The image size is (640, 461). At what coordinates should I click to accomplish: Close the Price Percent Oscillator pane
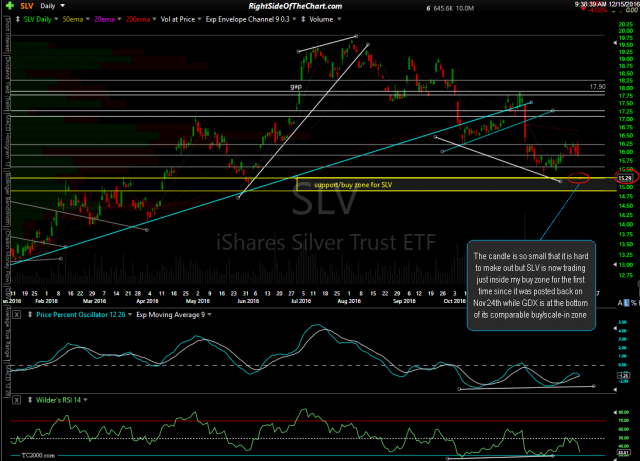[16, 315]
